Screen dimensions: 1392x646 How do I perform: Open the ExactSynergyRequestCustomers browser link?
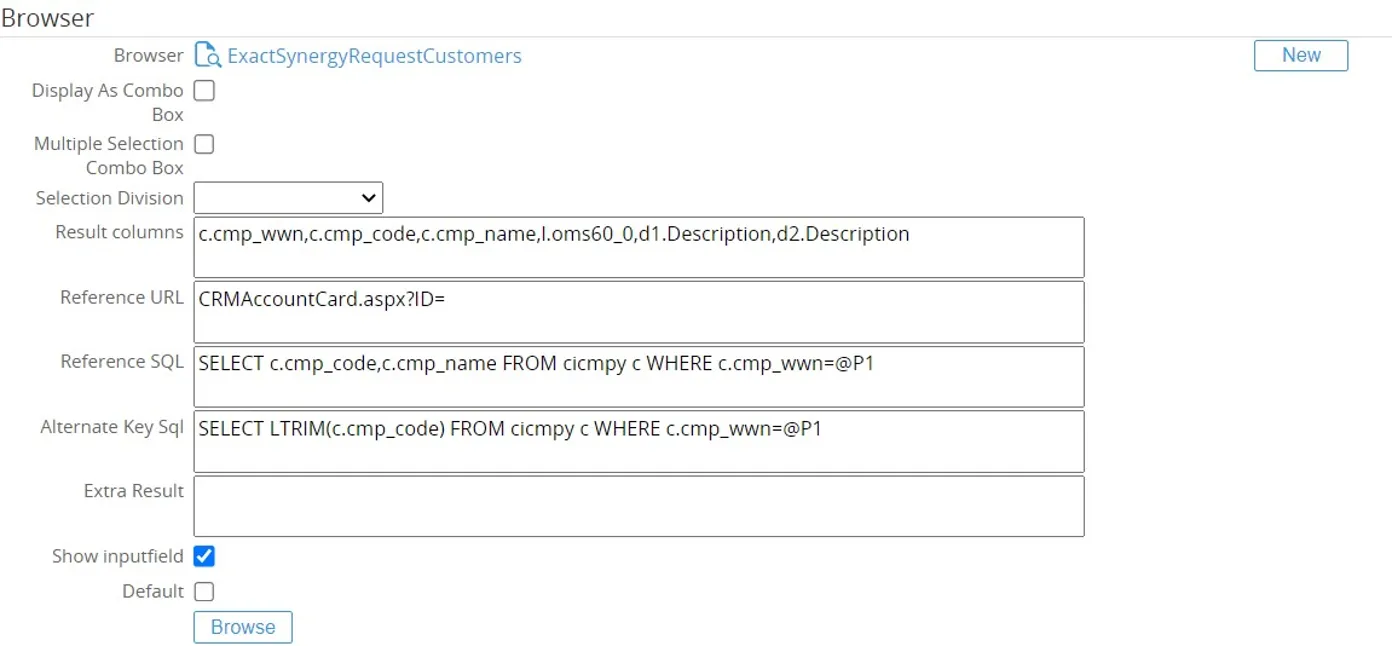[x=374, y=55]
